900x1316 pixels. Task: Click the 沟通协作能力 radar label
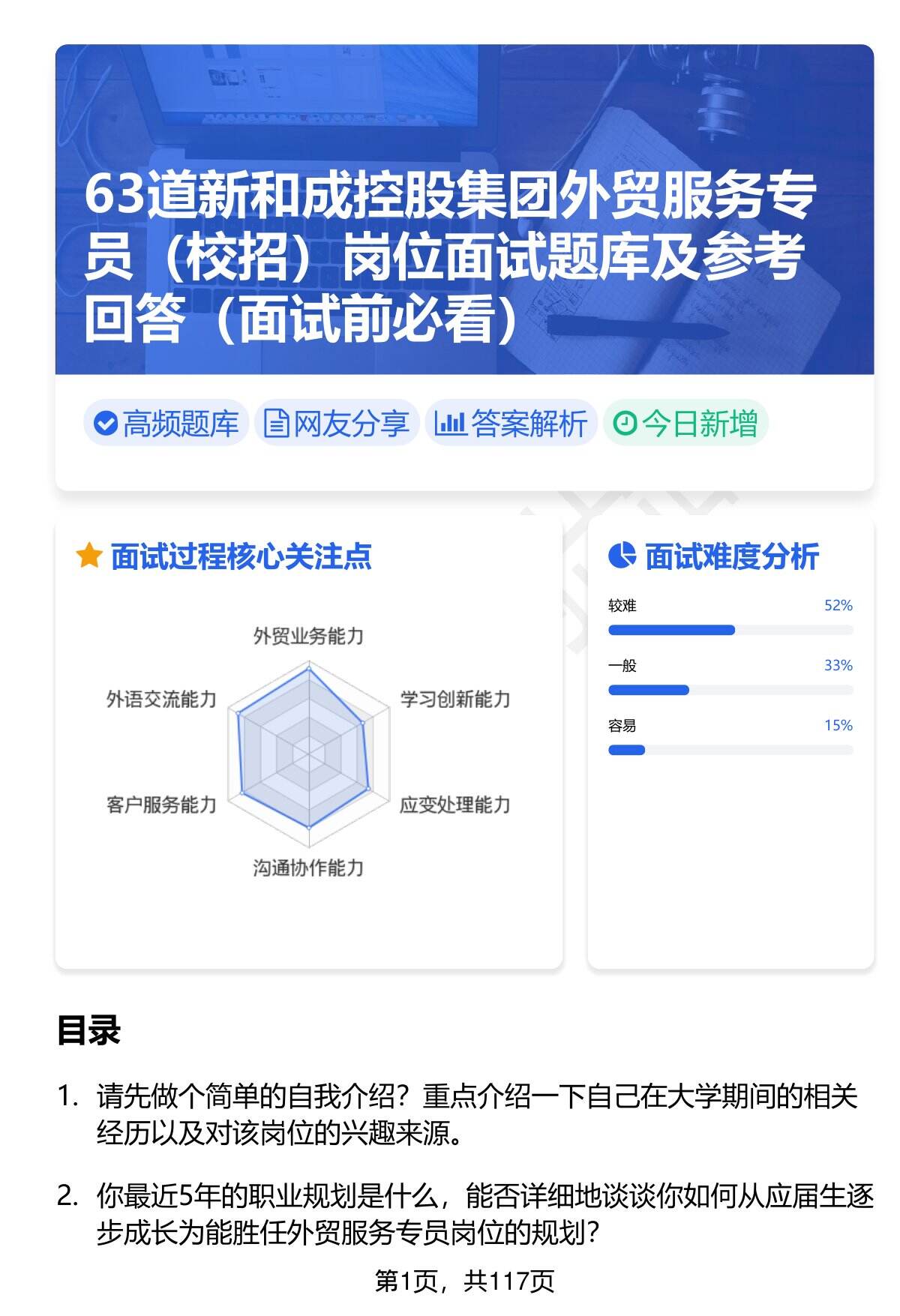click(308, 868)
